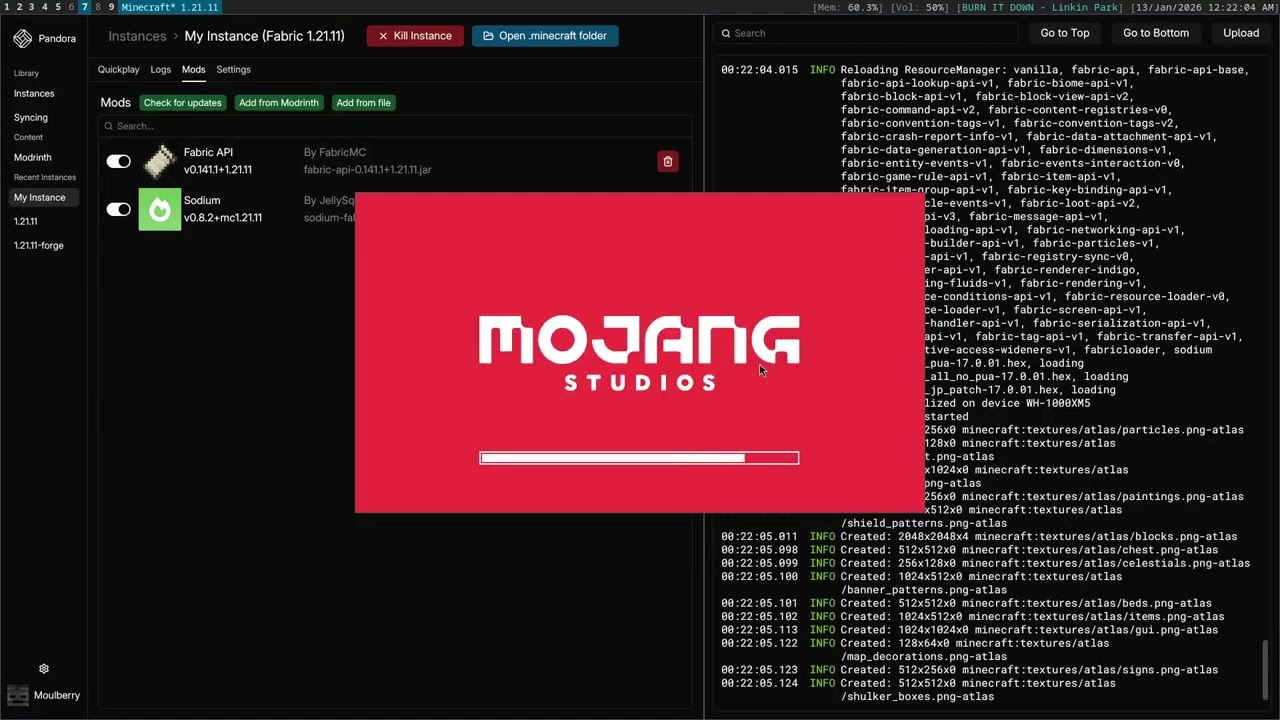Click the Moulberry account avatar
1280x720 pixels.
(x=18, y=695)
